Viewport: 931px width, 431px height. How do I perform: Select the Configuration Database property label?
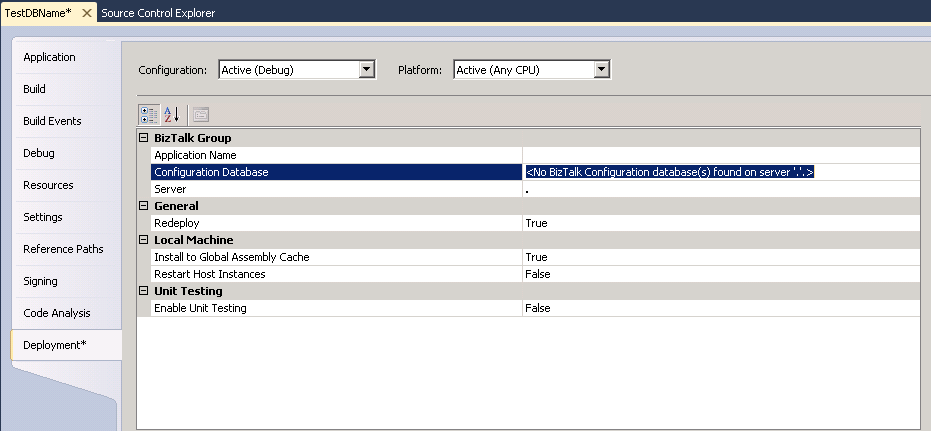coord(337,172)
